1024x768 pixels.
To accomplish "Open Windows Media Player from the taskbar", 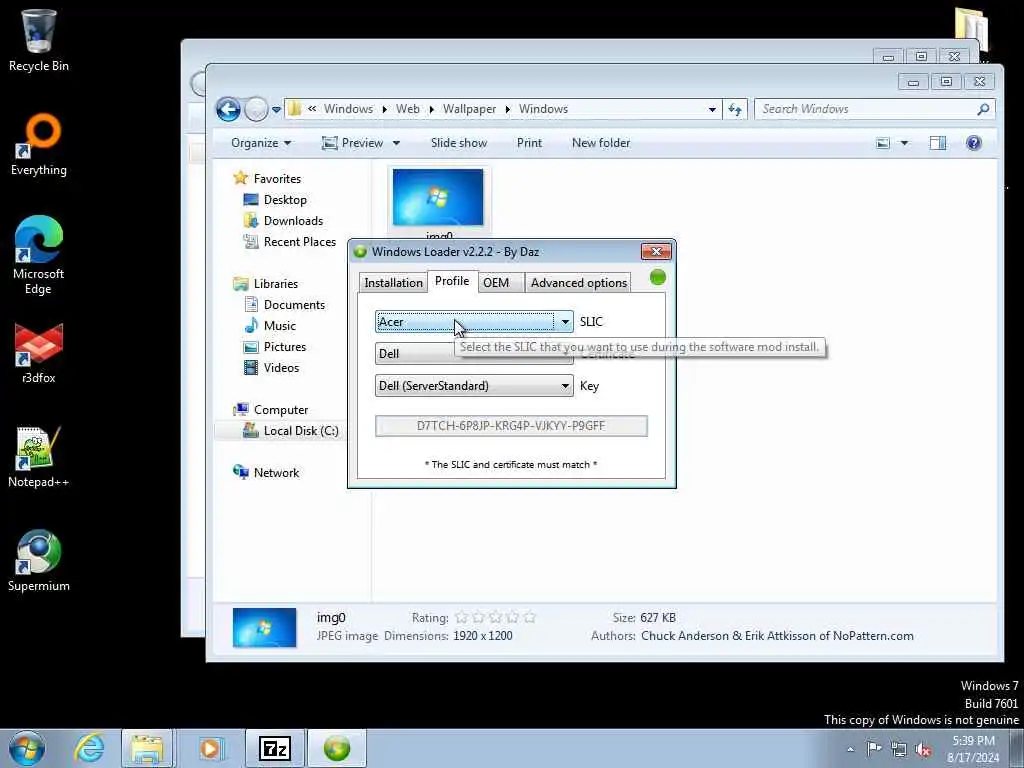I will point(210,748).
